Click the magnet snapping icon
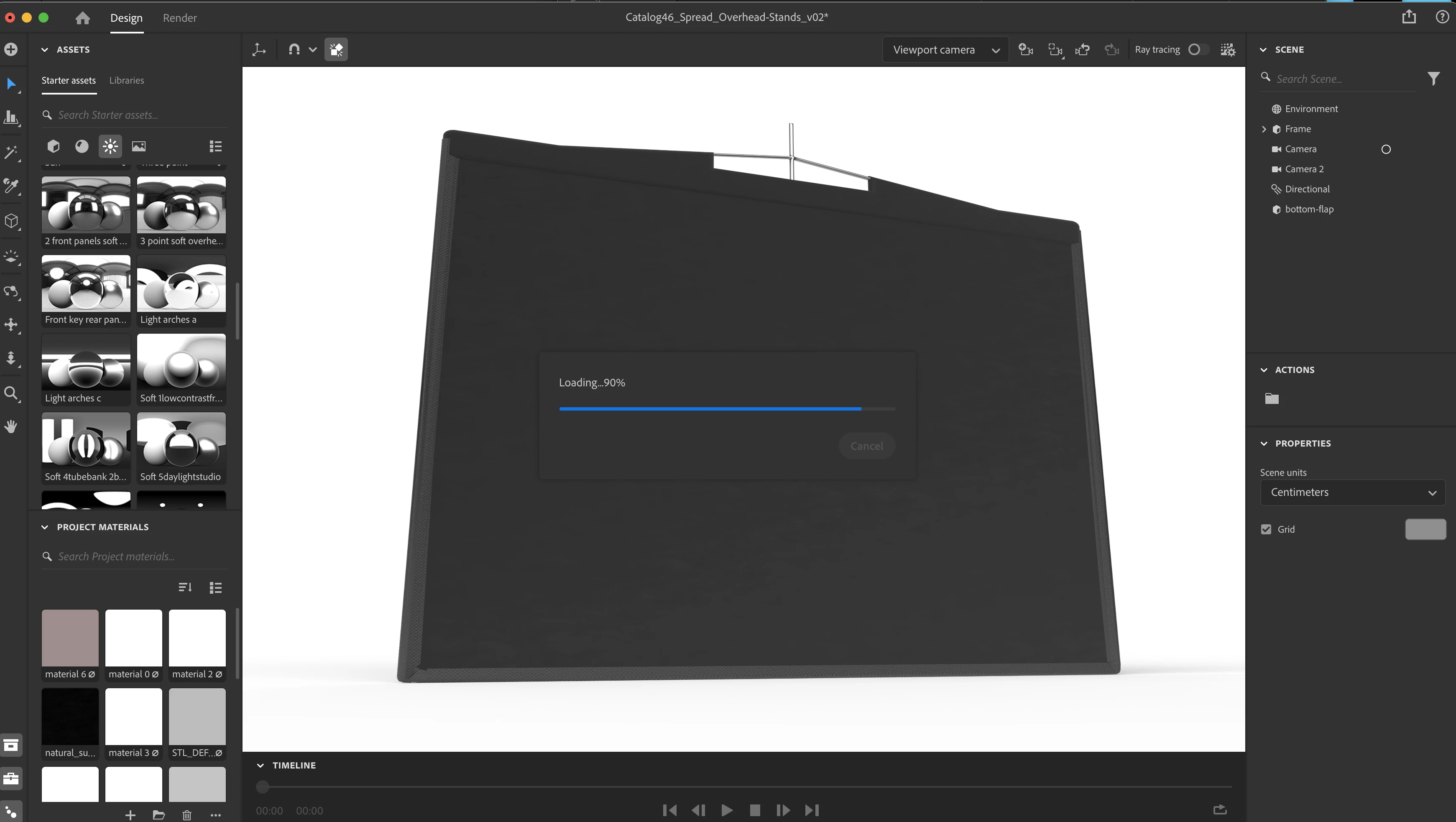Viewport: 1456px width, 822px height. point(294,50)
